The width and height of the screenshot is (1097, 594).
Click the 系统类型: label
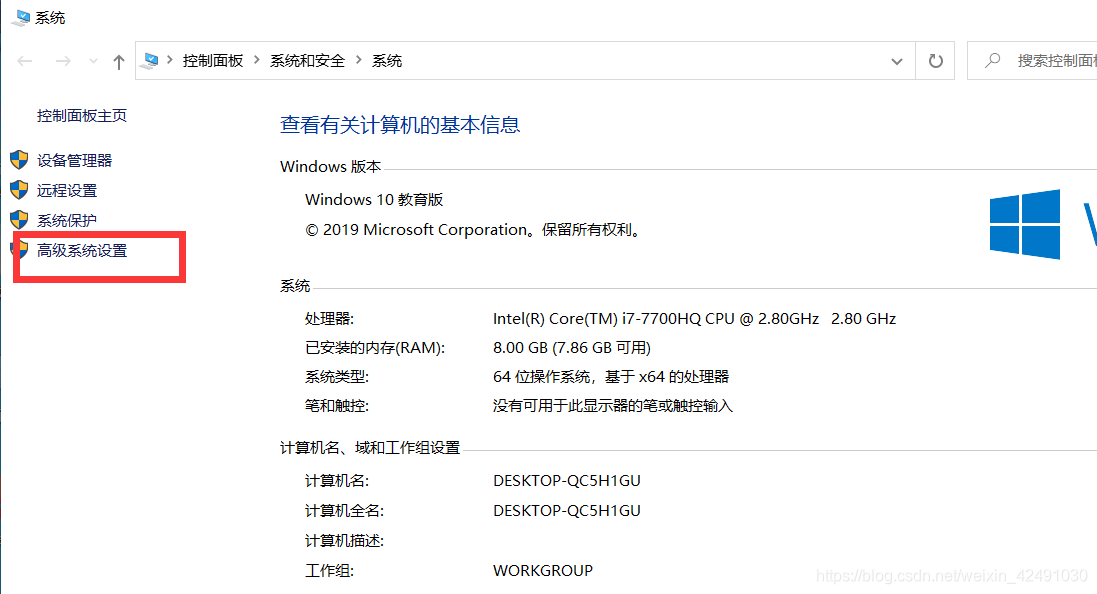[x=337, y=376]
